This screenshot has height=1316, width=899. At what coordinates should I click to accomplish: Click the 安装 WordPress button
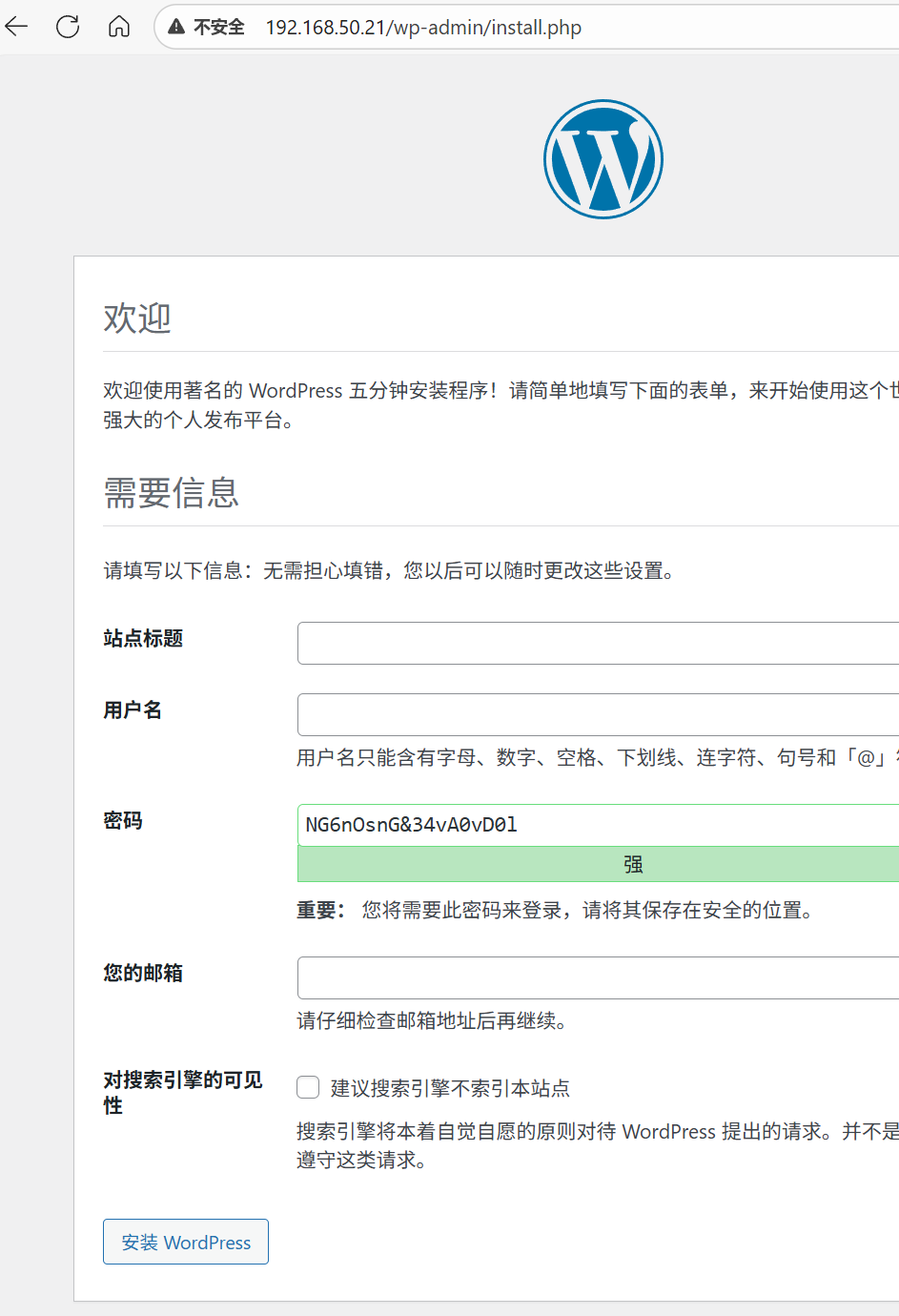(186, 1242)
